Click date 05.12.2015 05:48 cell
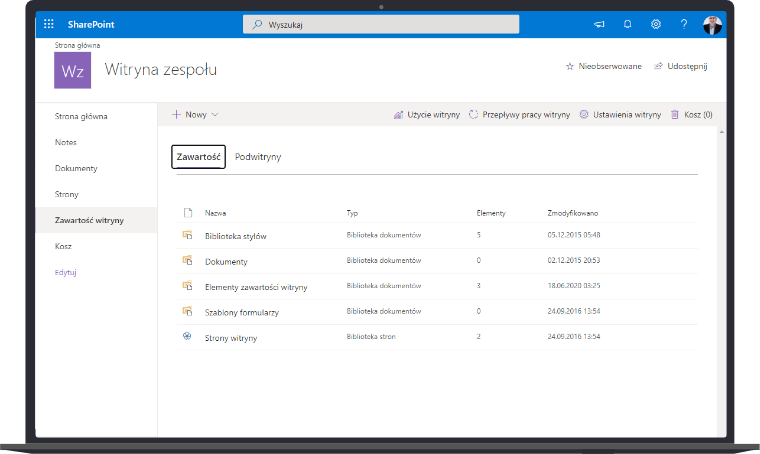The width and height of the screenshot is (760, 454). click(574, 235)
